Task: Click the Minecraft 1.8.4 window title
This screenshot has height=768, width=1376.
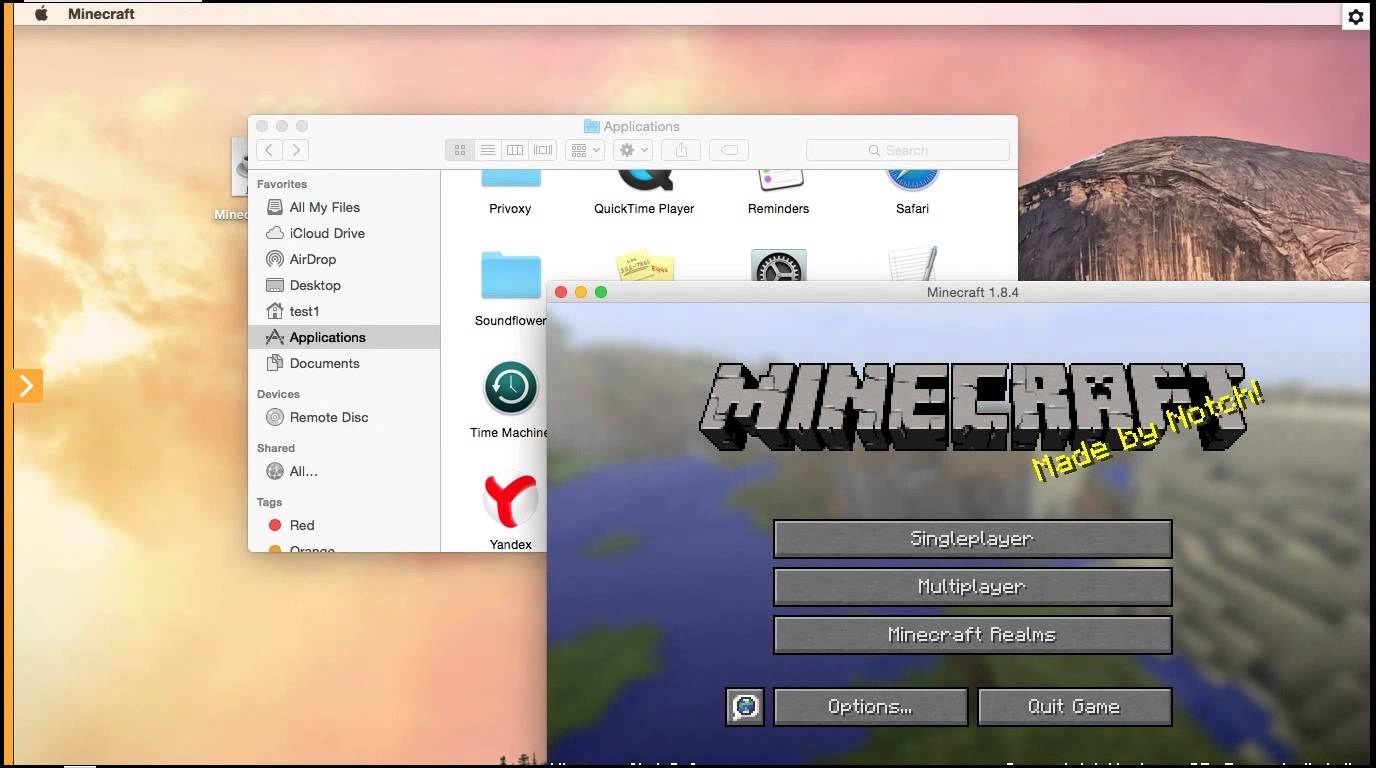Action: pos(973,293)
